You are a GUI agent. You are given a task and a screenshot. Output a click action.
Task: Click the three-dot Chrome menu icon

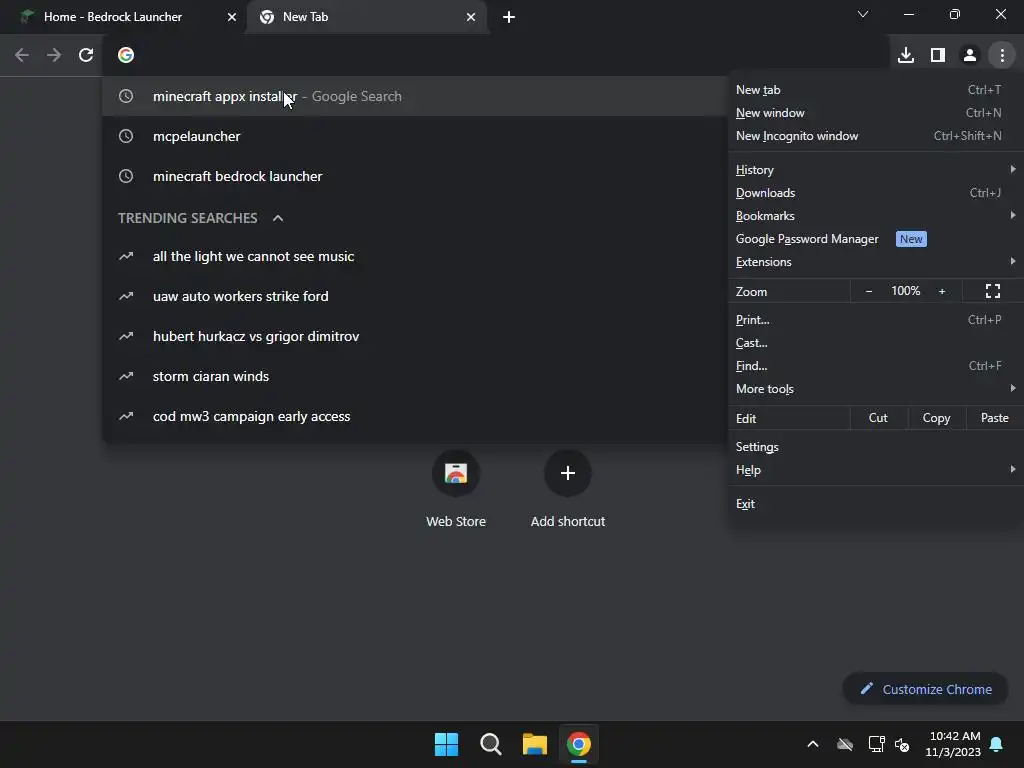point(1002,55)
